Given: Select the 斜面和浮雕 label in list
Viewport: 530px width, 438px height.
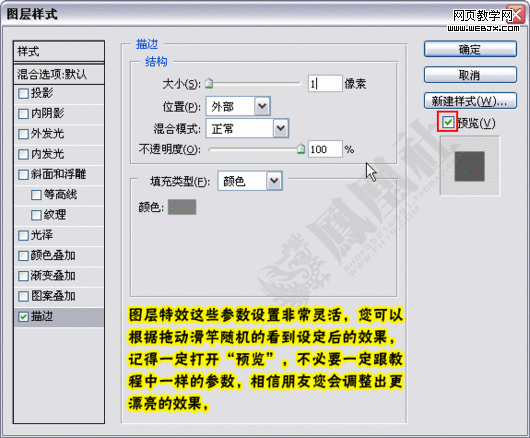Looking at the screenshot, I should pos(58,174).
